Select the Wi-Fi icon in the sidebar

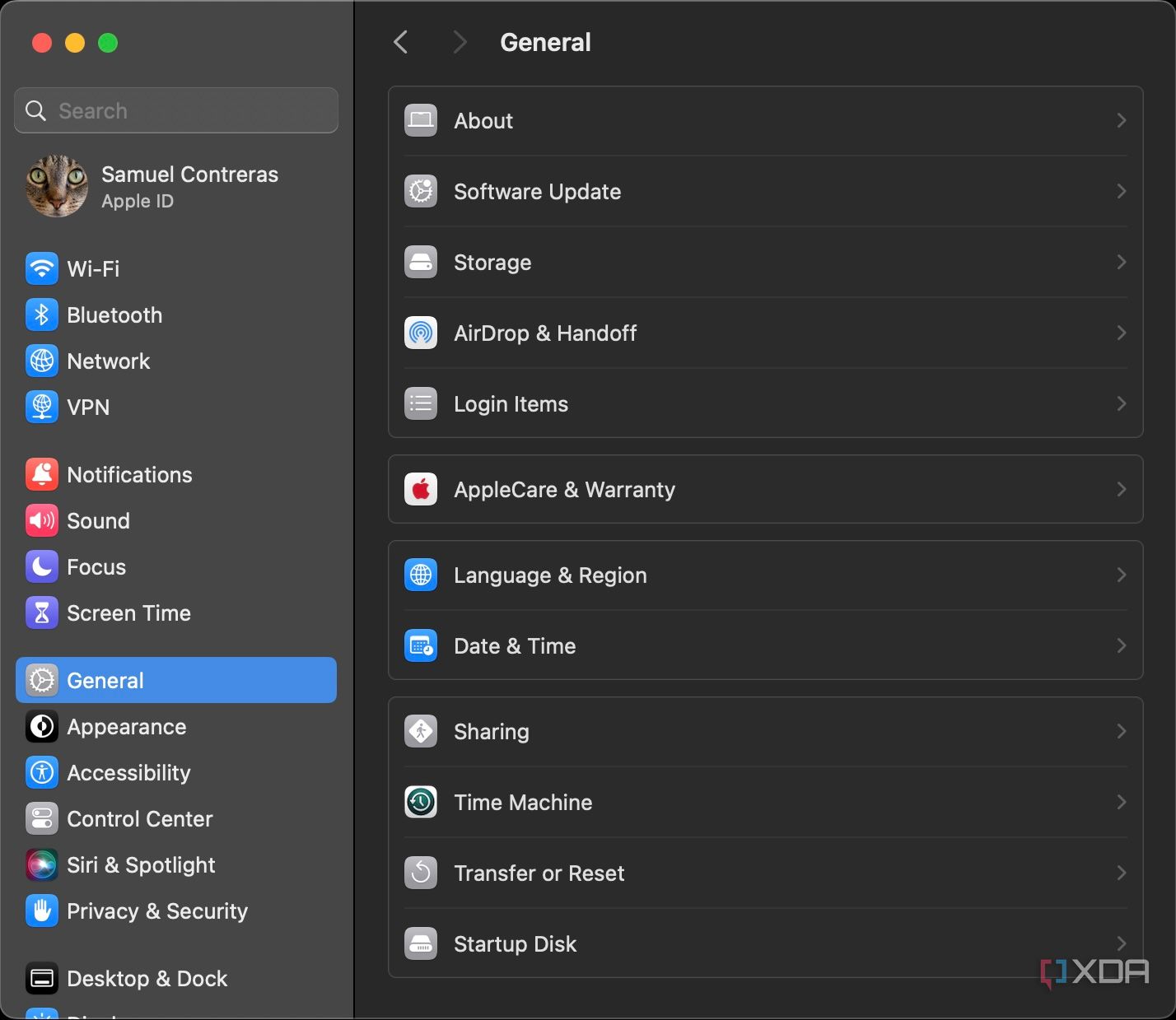41,268
